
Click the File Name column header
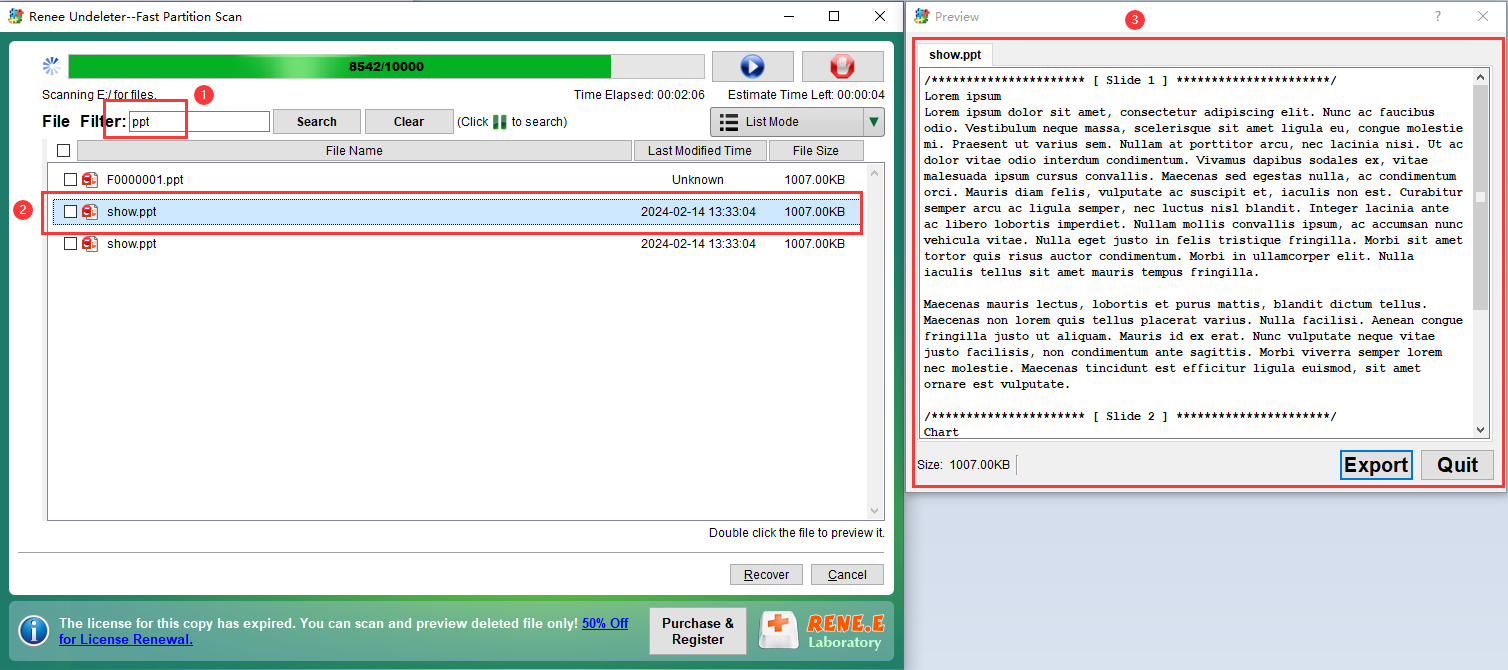pos(354,151)
